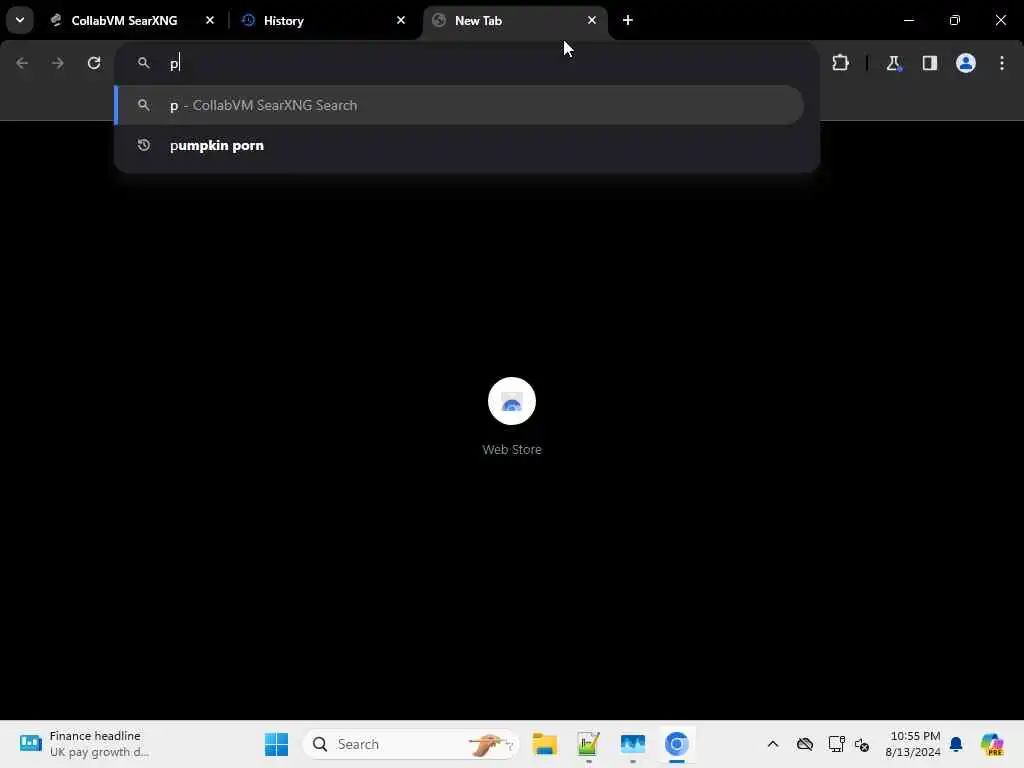1024x768 pixels.
Task: Close the browser window
Action: click(x=1000, y=20)
